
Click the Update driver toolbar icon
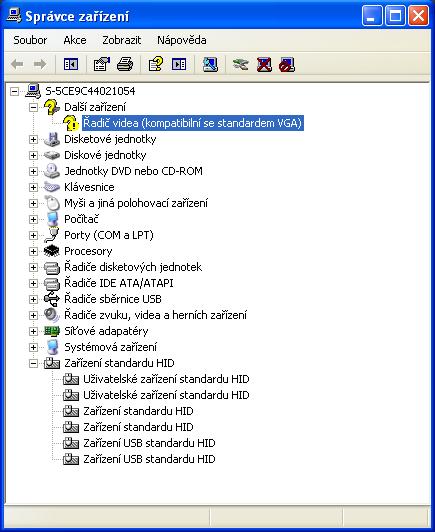241,64
